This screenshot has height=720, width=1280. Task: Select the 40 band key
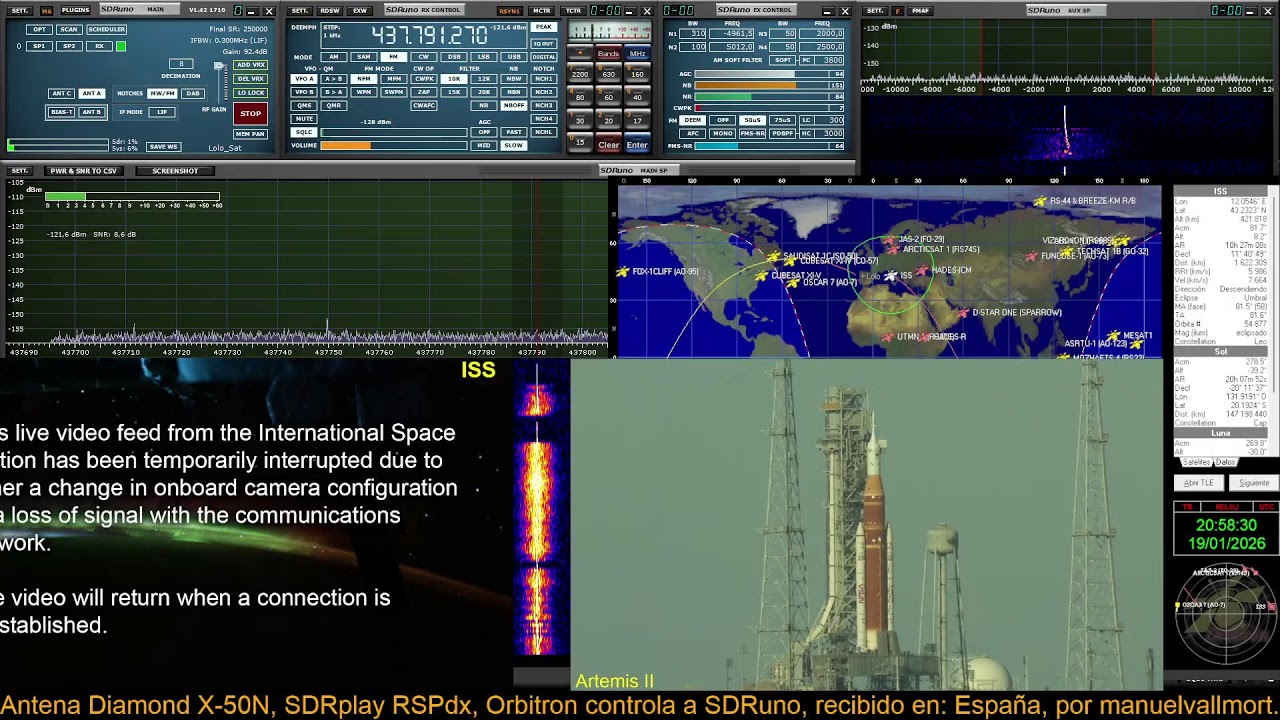coord(637,96)
